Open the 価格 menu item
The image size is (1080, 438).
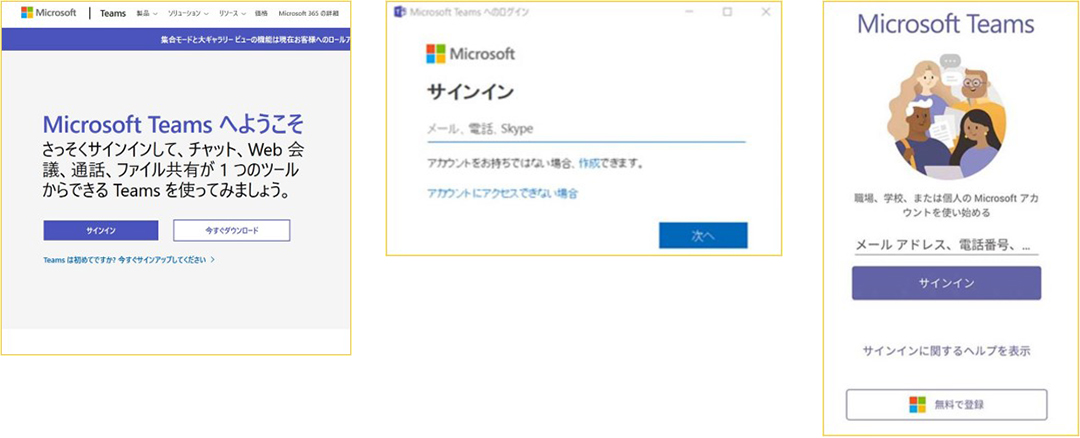click(x=261, y=14)
